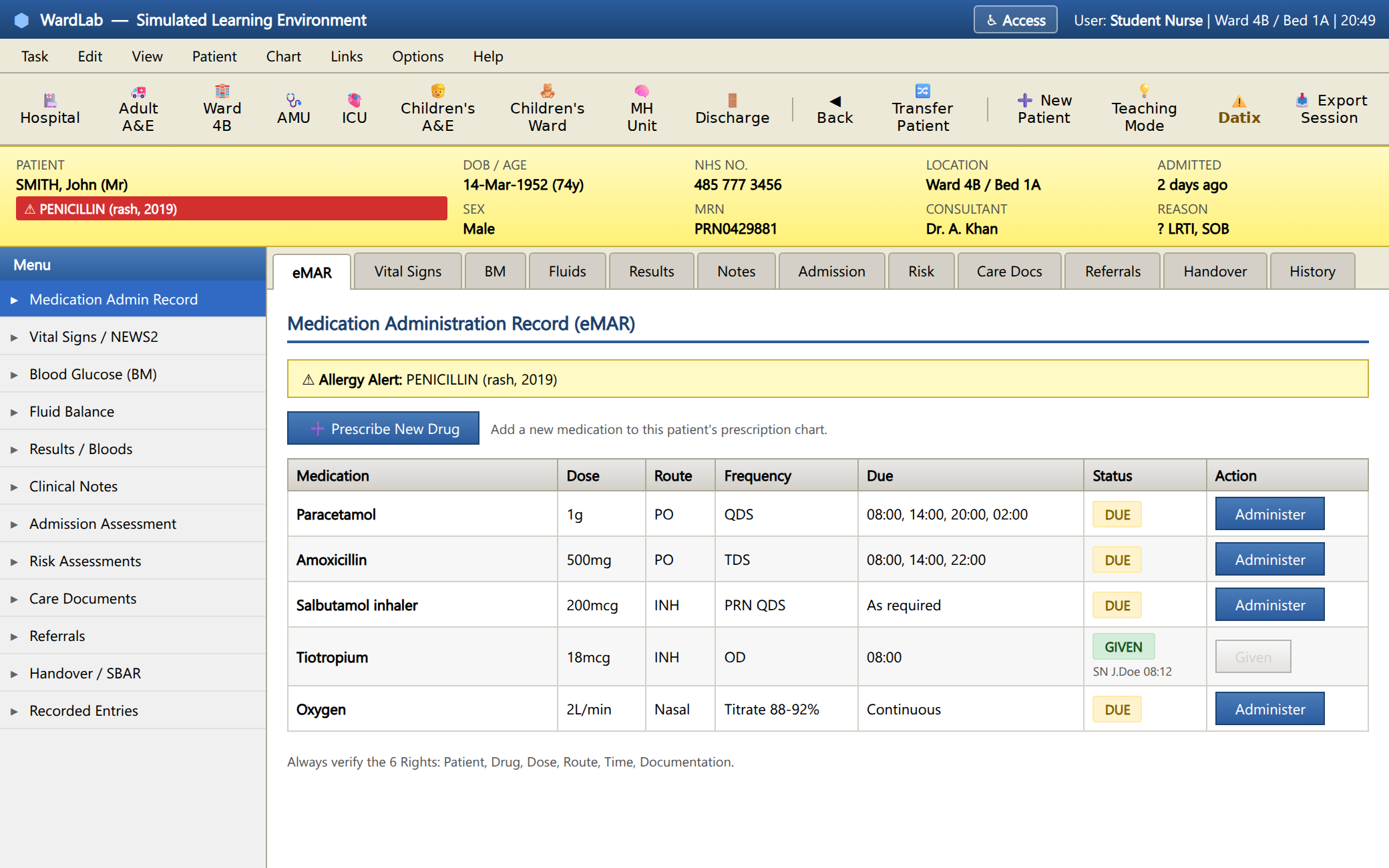Open the Task menu
This screenshot has width=1389, height=868.
35,56
